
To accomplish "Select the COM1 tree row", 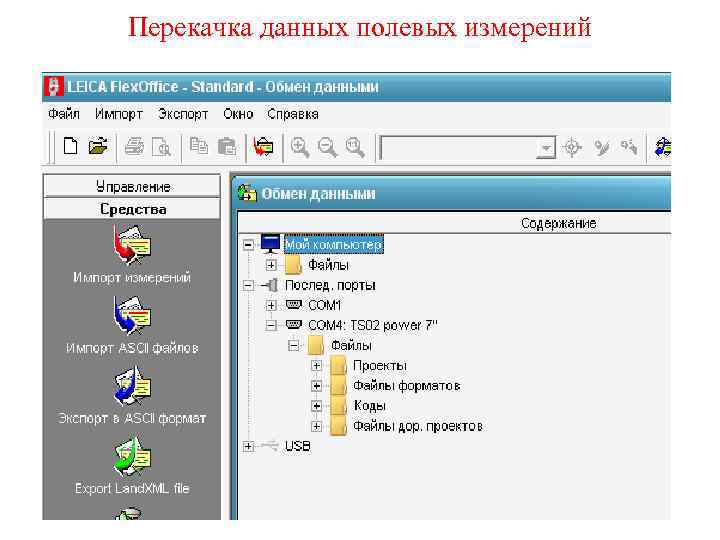I will point(325,305).
